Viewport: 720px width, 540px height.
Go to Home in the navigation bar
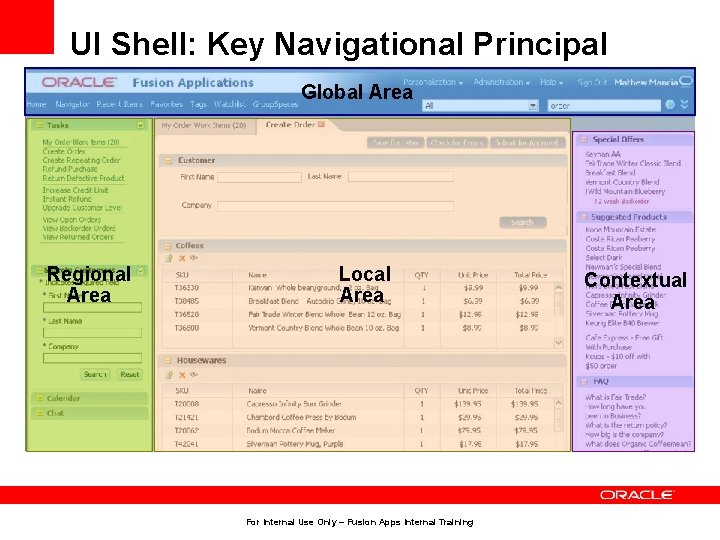click(x=36, y=104)
